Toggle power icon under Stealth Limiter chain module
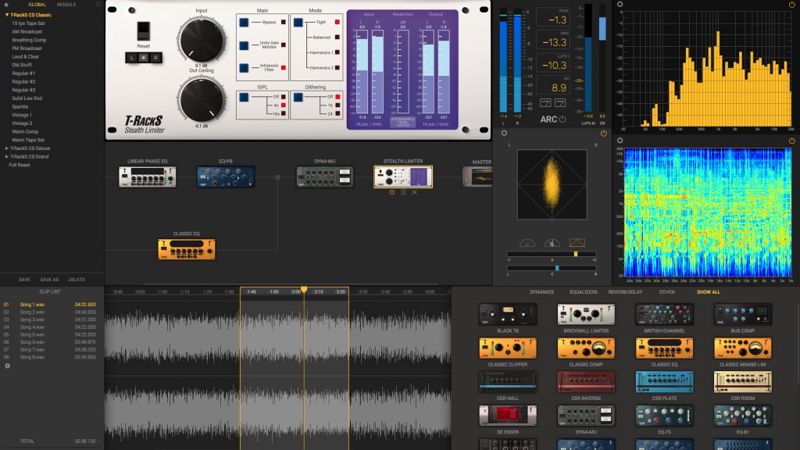800x450 pixels. (392, 193)
